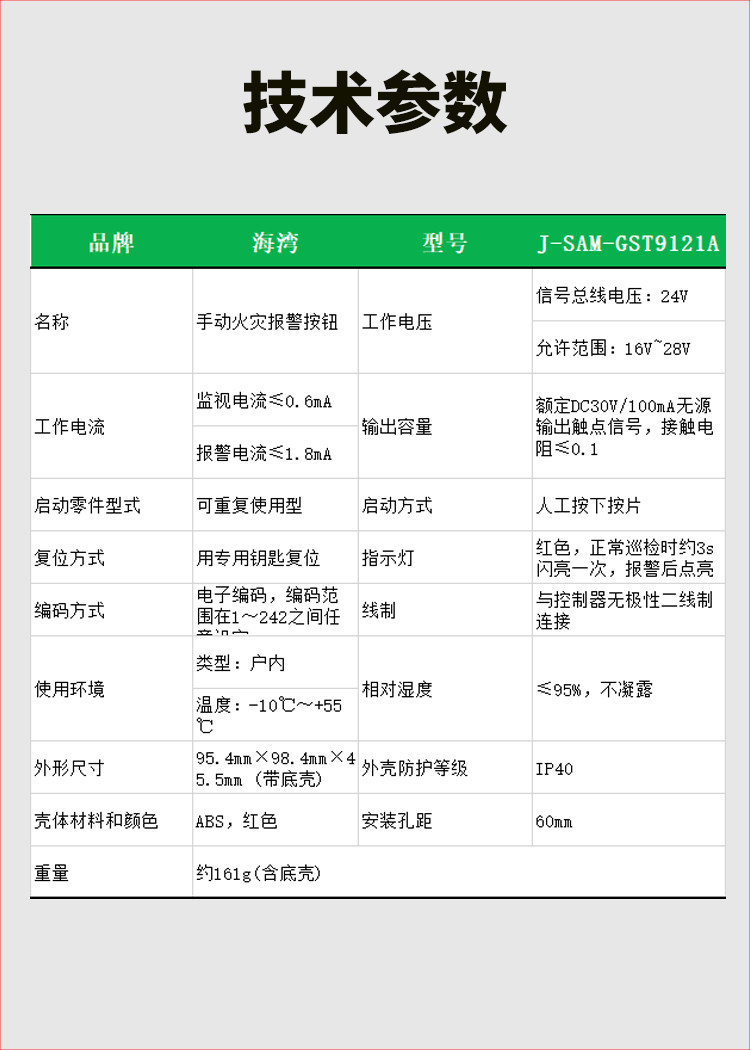750x1050 pixels.
Task: Select the 温度：-10℃～+55℃ cell
Action: pyautogui.click(x=275, y=715)
